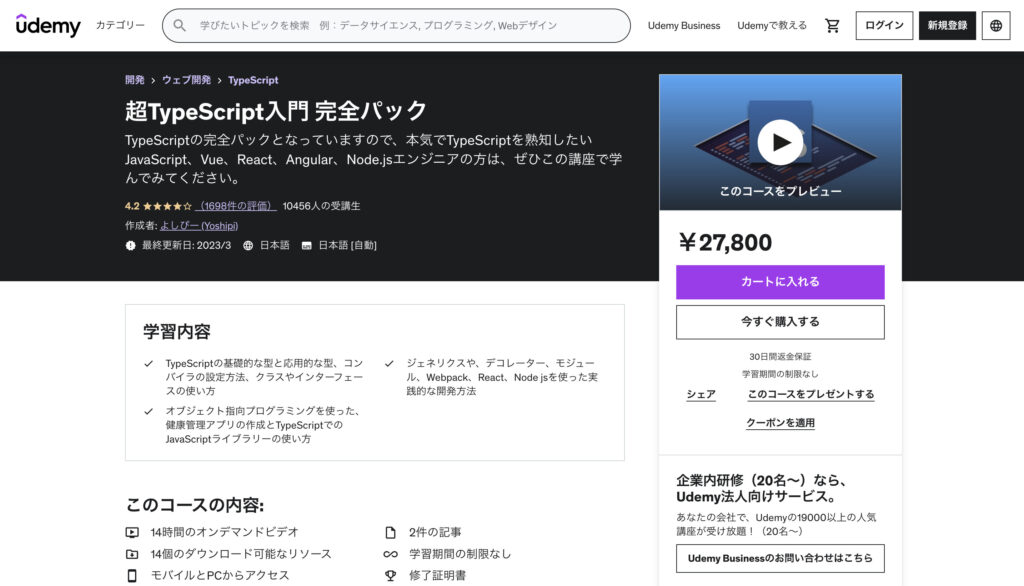The height and width of the screenshot is (586, 1024).
Task: Click 修了証明書 text
Action: coord(438,576)
